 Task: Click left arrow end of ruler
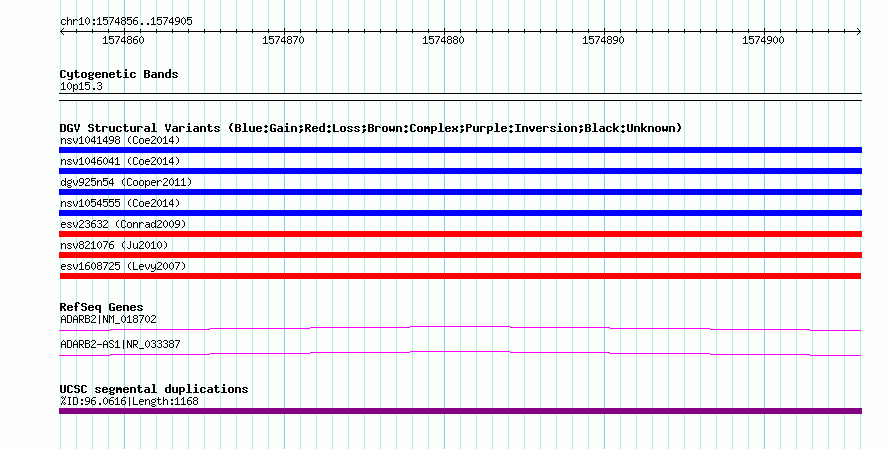[x=62, y=32]
